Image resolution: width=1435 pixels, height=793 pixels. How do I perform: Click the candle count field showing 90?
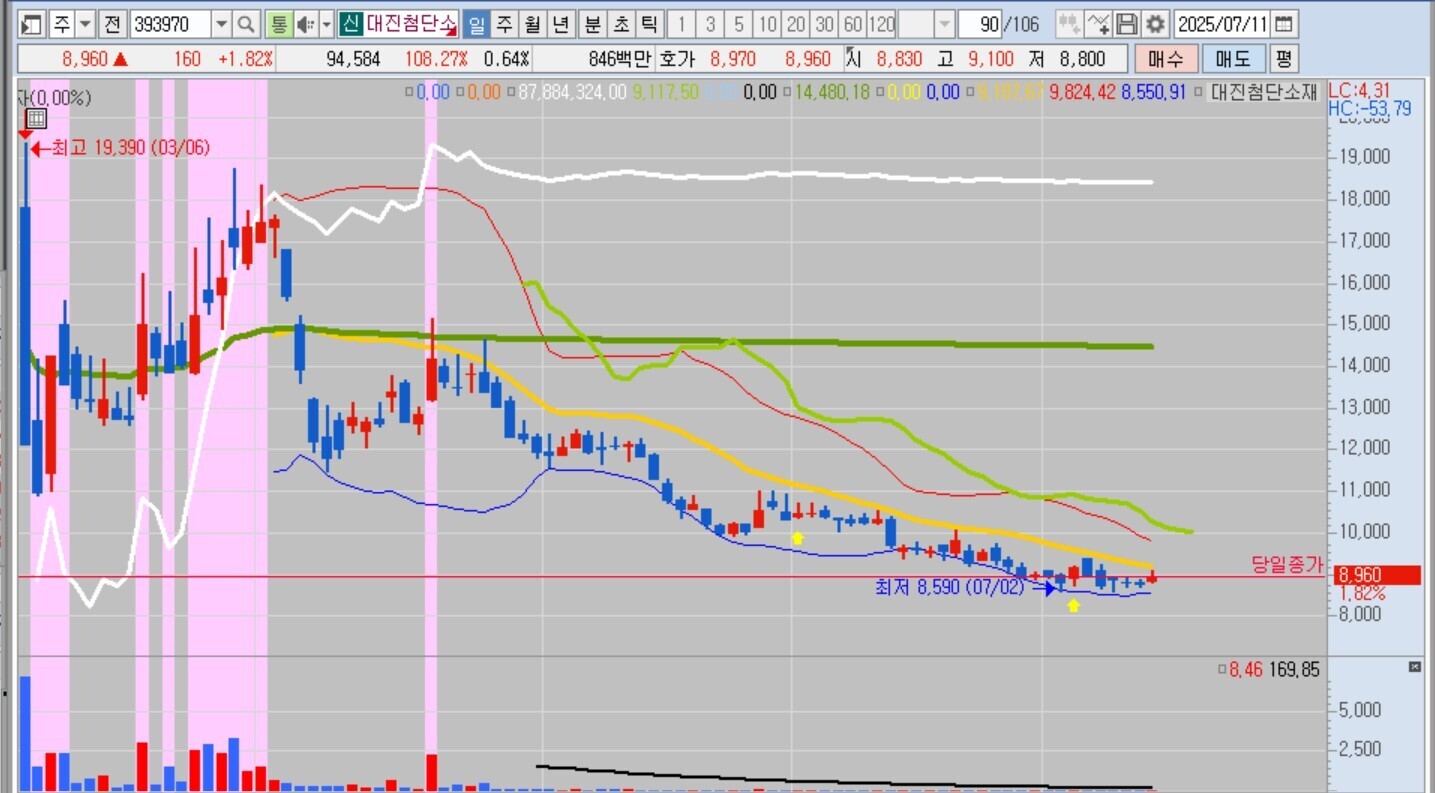980,24
